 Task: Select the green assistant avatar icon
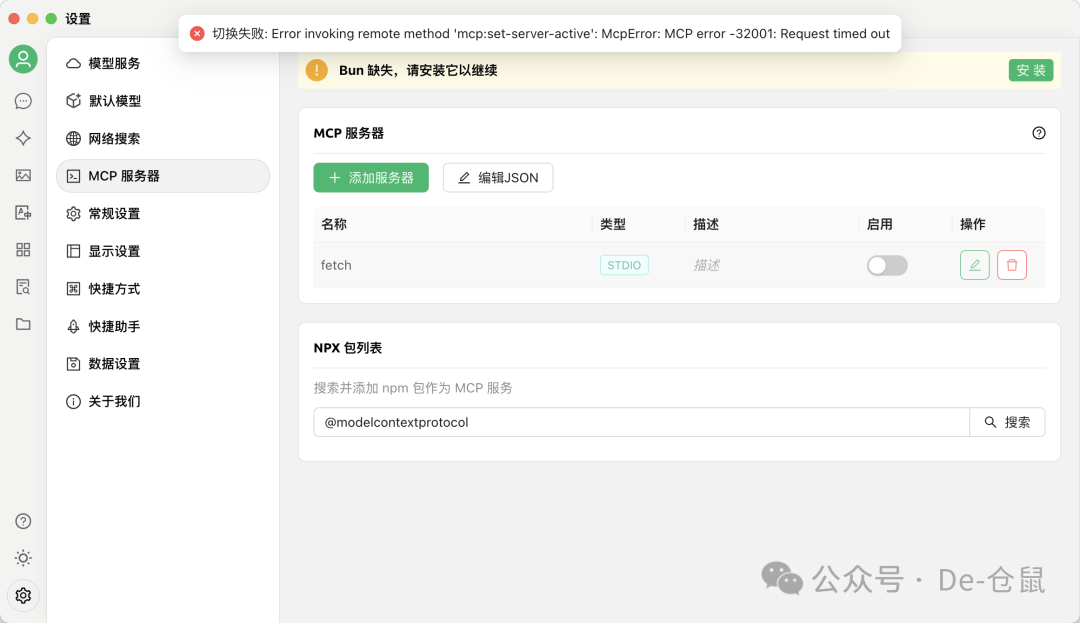[x=22, y=59]
